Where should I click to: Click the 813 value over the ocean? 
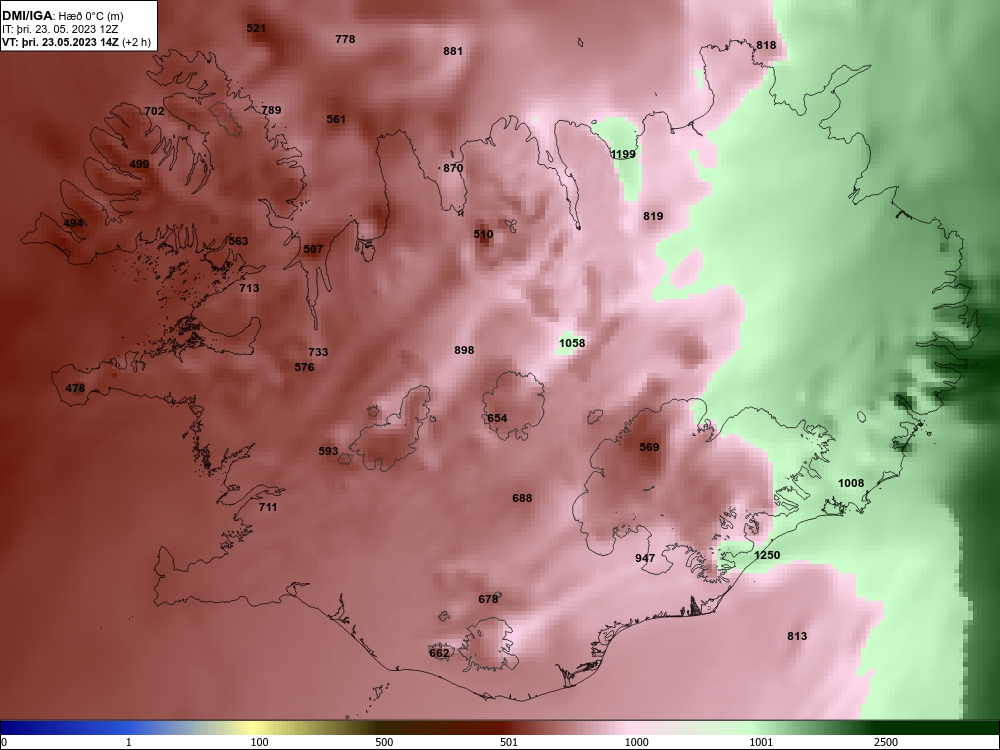click(797, 636)
